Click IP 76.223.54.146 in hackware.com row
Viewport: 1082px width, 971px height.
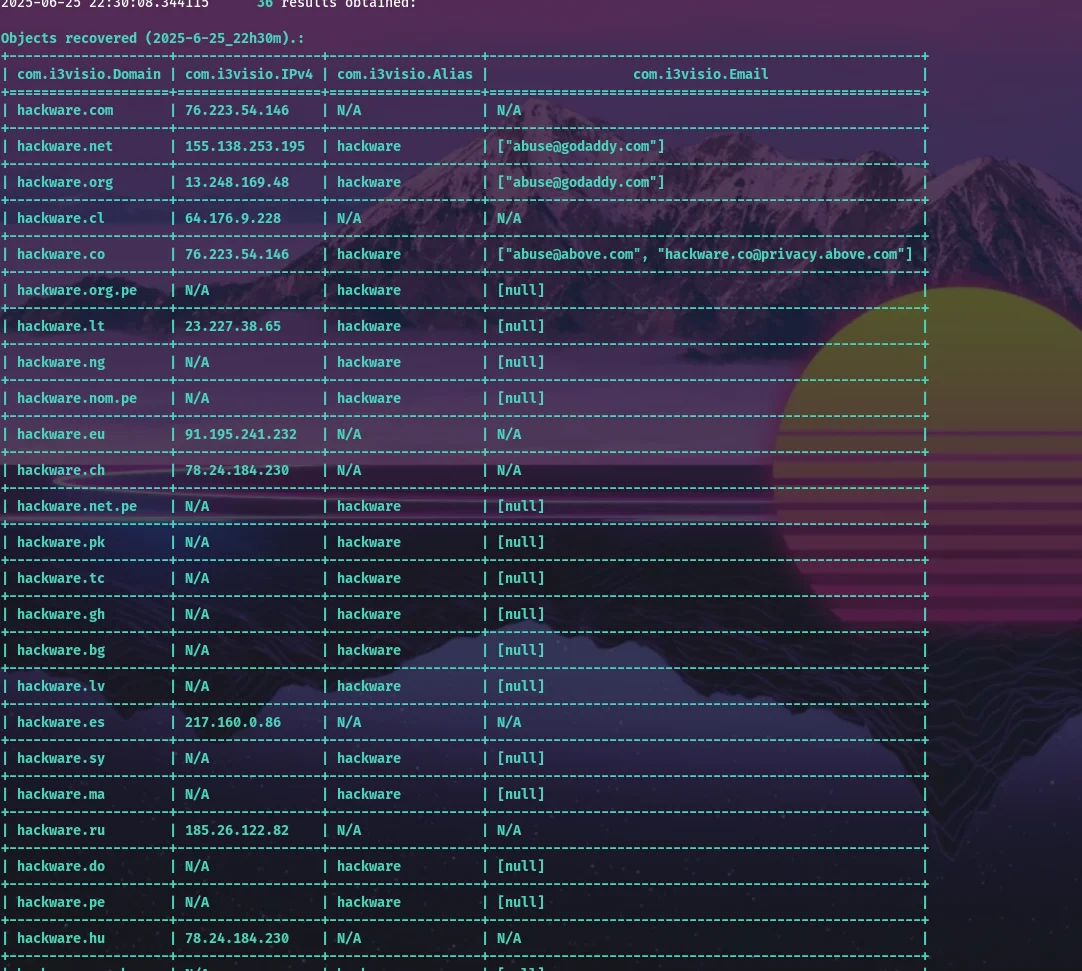click(237, 110)
